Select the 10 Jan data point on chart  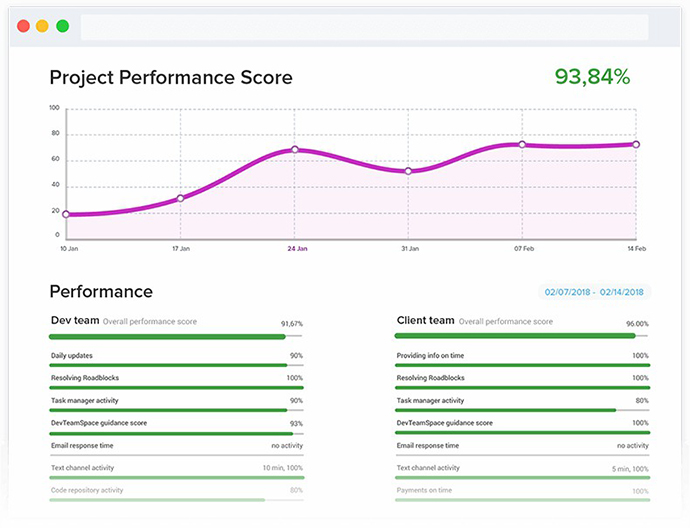66,214
